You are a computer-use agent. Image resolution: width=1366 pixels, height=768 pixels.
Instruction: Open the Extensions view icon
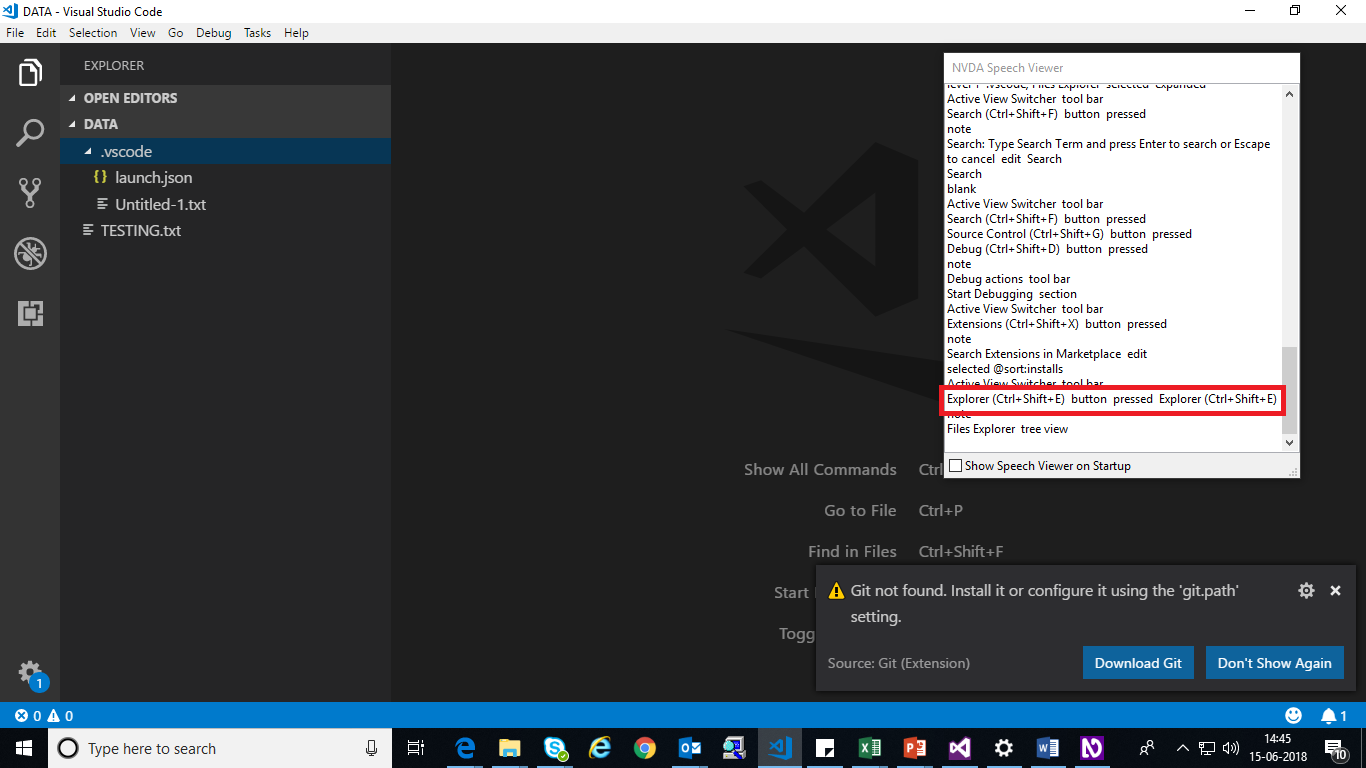(30, 313)
